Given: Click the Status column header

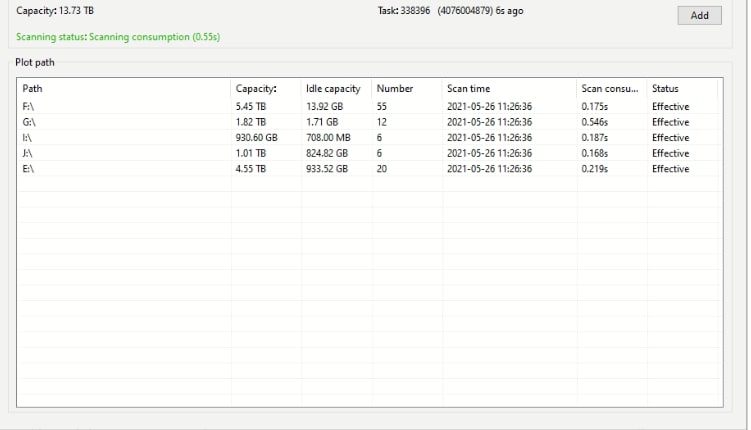Looking at the screenshot, I should [683, 89].
